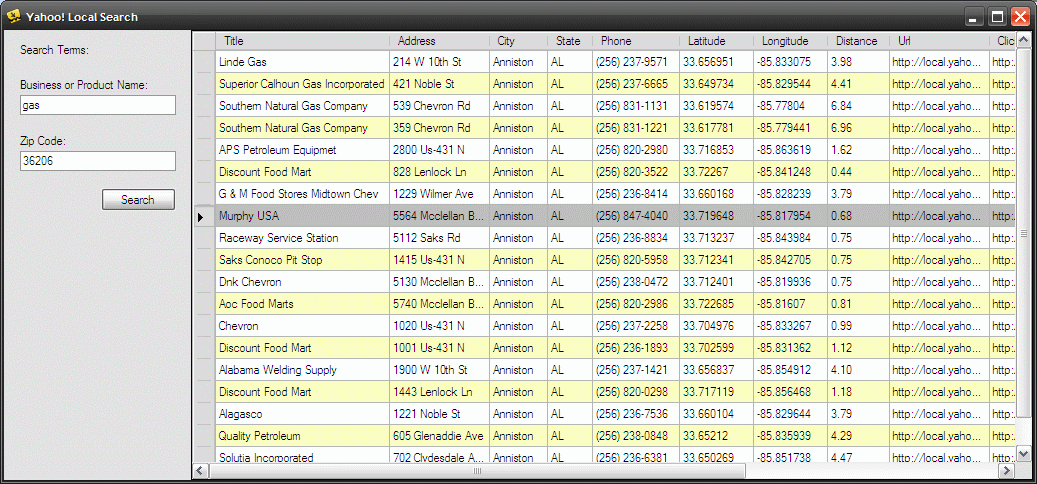The image size is (1037, 484).
Task: Click the scroll-down arrow of vertical scrollbar
Action: pyautogui.click(x=1023, y=454)
